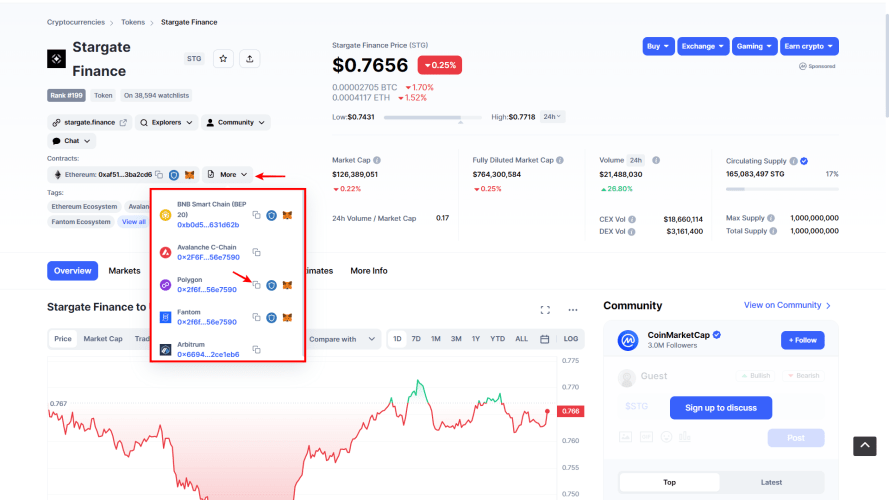Copy Avalanche C-Chain contract address

coord(256,252)
